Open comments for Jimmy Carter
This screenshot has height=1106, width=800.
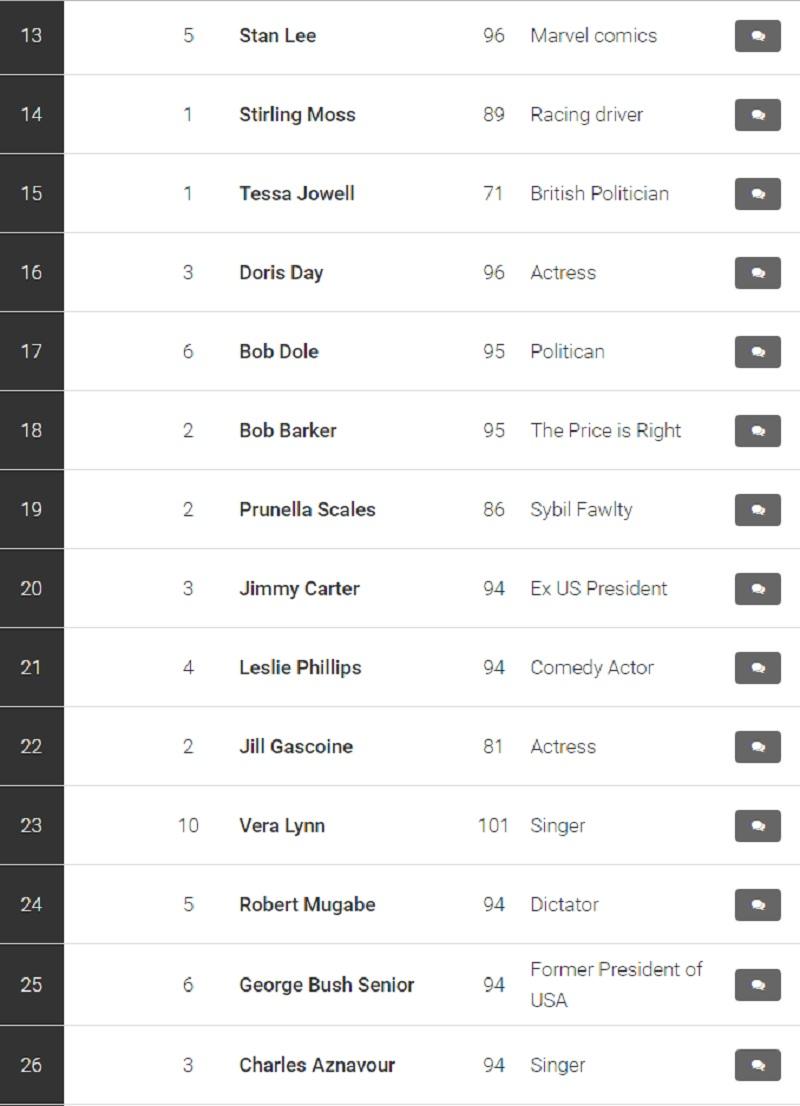[757, 589]
